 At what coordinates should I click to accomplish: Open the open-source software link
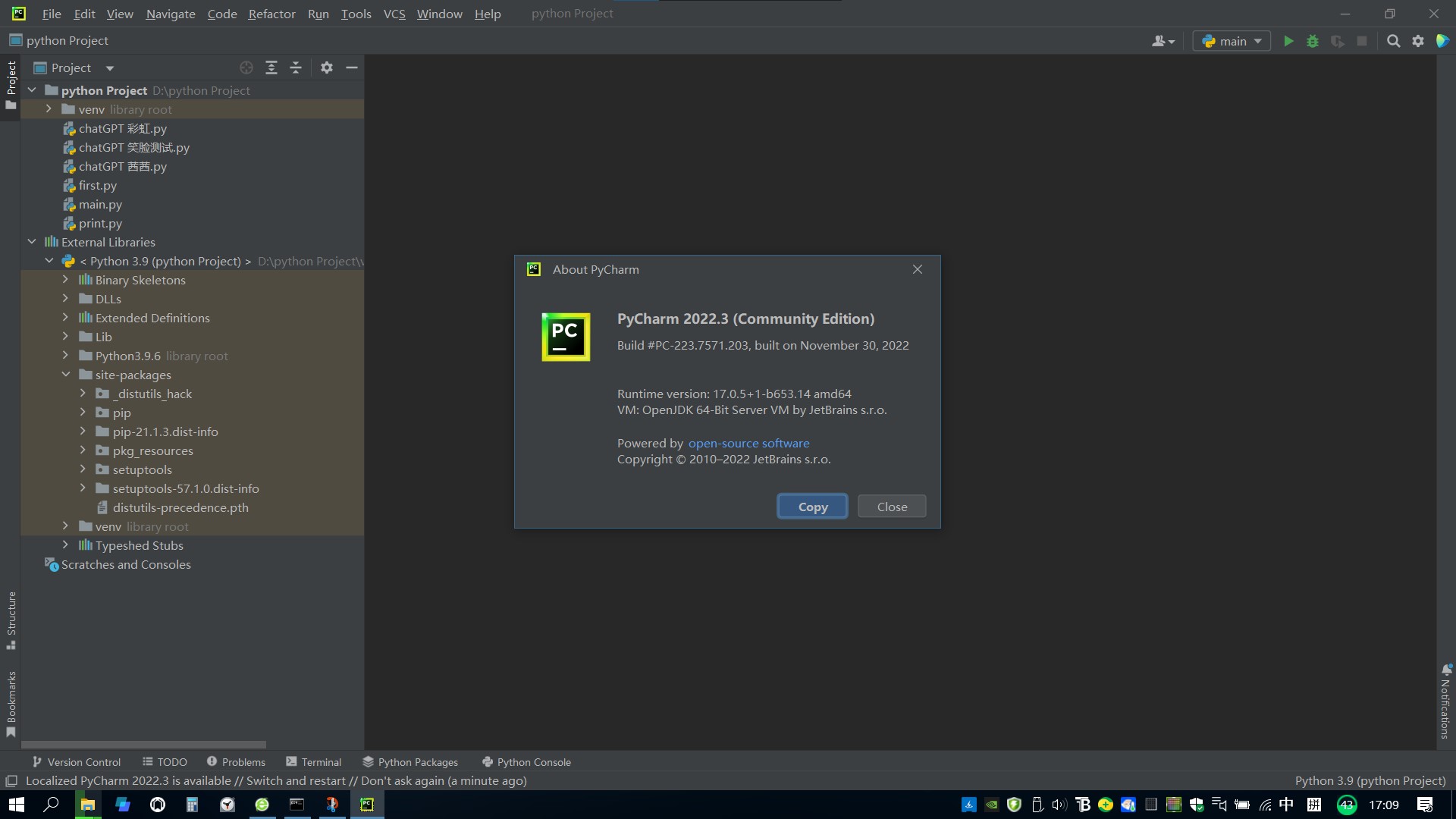point(748,443)
